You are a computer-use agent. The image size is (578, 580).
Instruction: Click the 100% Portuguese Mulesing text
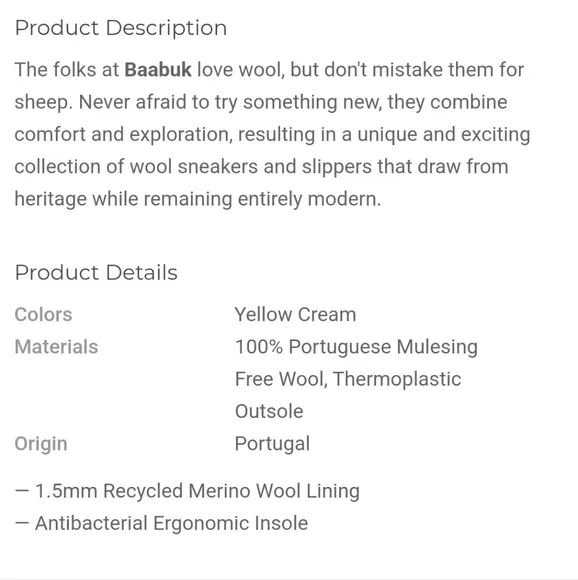356,347
